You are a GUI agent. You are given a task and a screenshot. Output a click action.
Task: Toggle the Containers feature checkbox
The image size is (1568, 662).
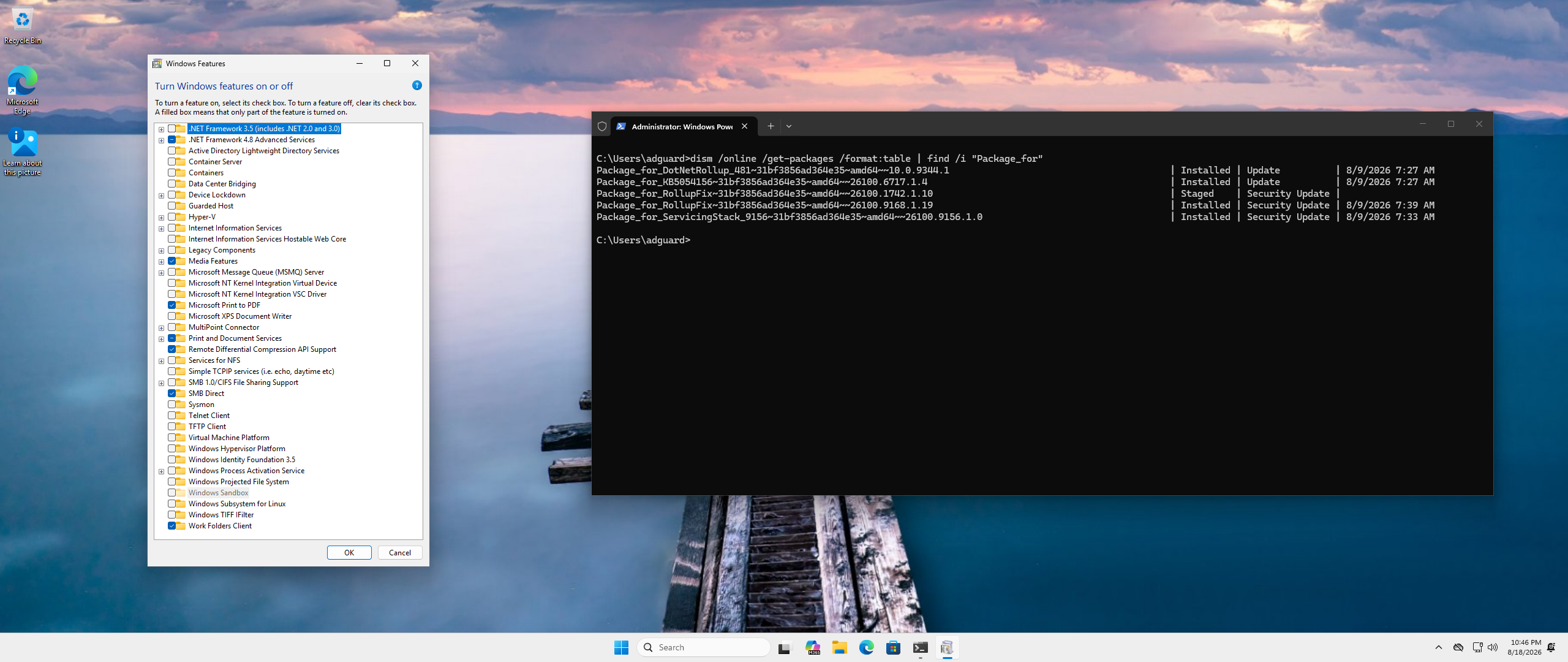tap(172, 173)
